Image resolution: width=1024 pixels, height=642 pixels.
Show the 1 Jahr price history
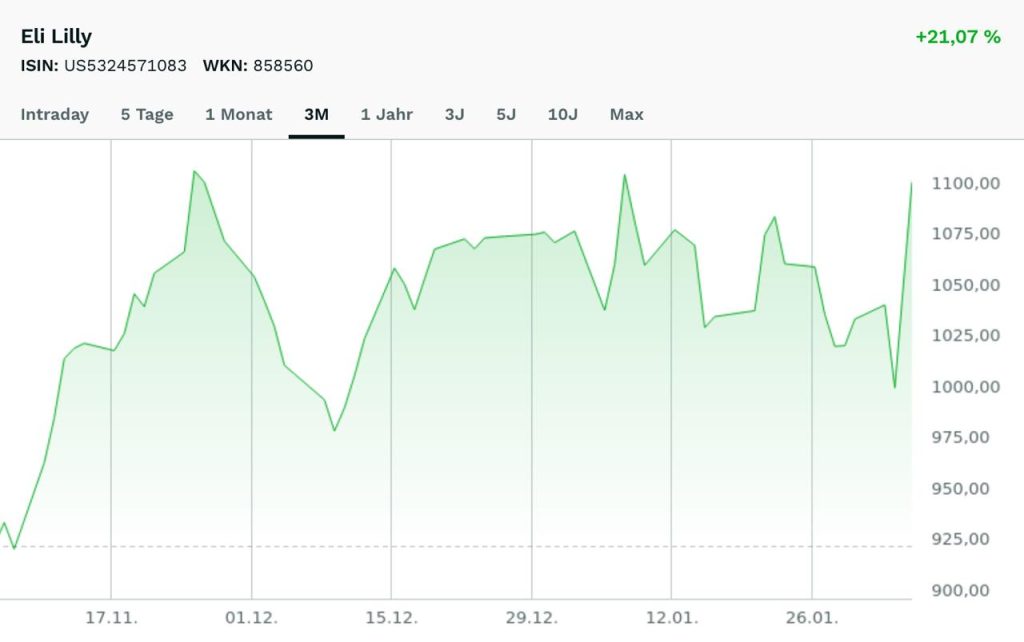coord(387,114)
